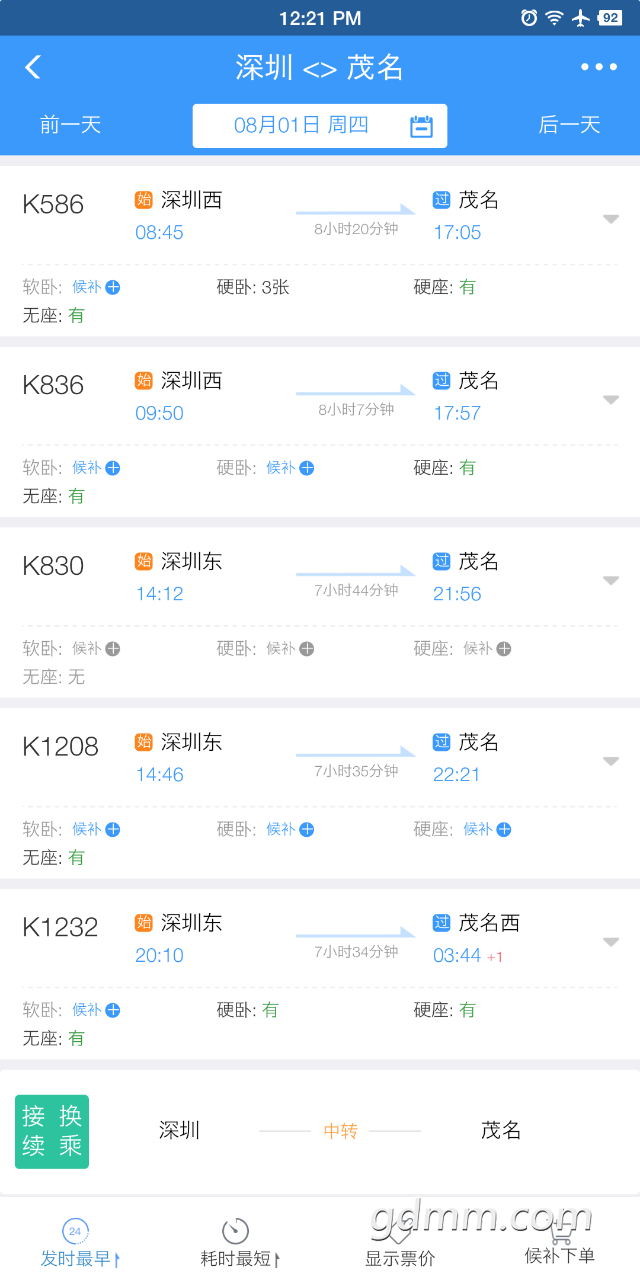640x1280 pixels.
Task: Select the K836 train number
Action: [x=53, y=385]
